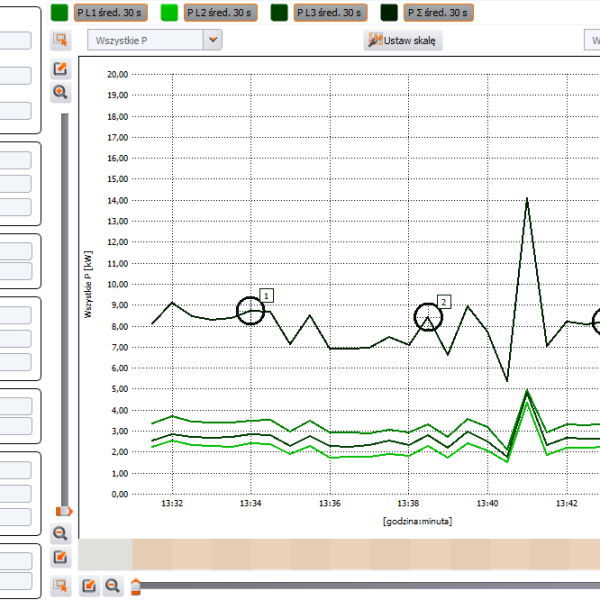Click the minimize vertical scale icon below zoom-out

pos(60,557)
